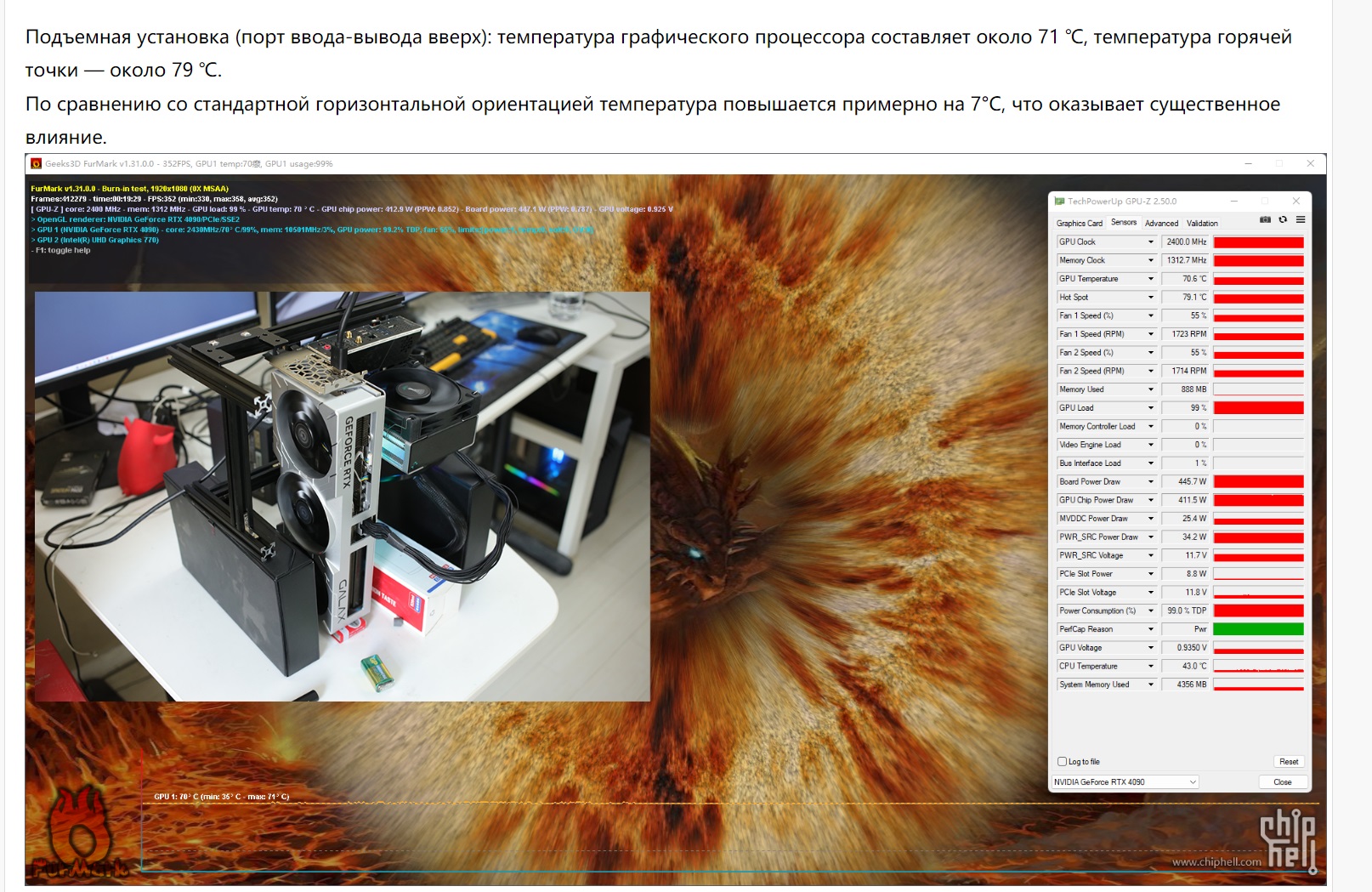Click the red GPU Load graph bar
1372x892 pixels.
[x=1258, y=408]
